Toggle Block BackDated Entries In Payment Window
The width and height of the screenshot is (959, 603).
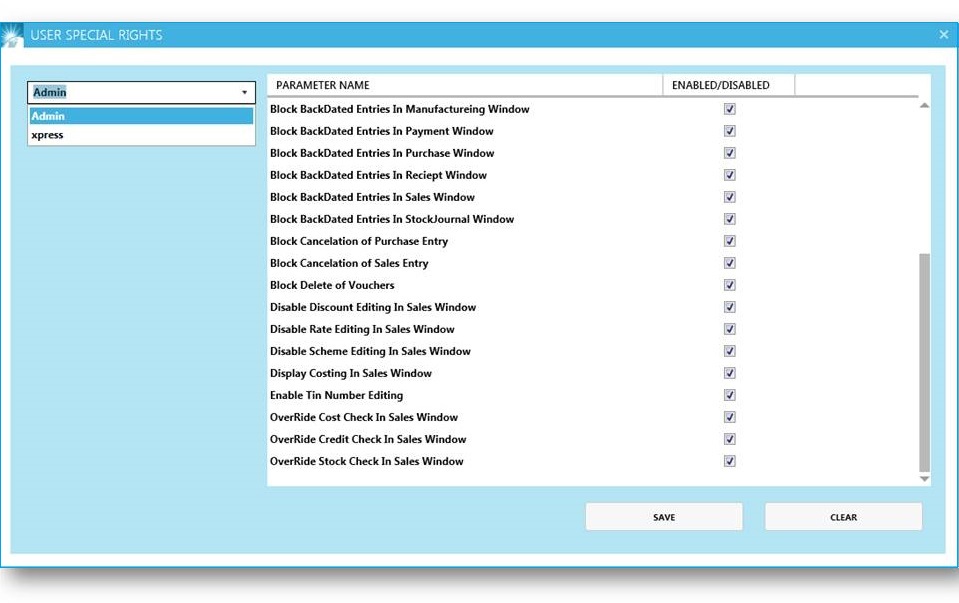tap(729, 130)
